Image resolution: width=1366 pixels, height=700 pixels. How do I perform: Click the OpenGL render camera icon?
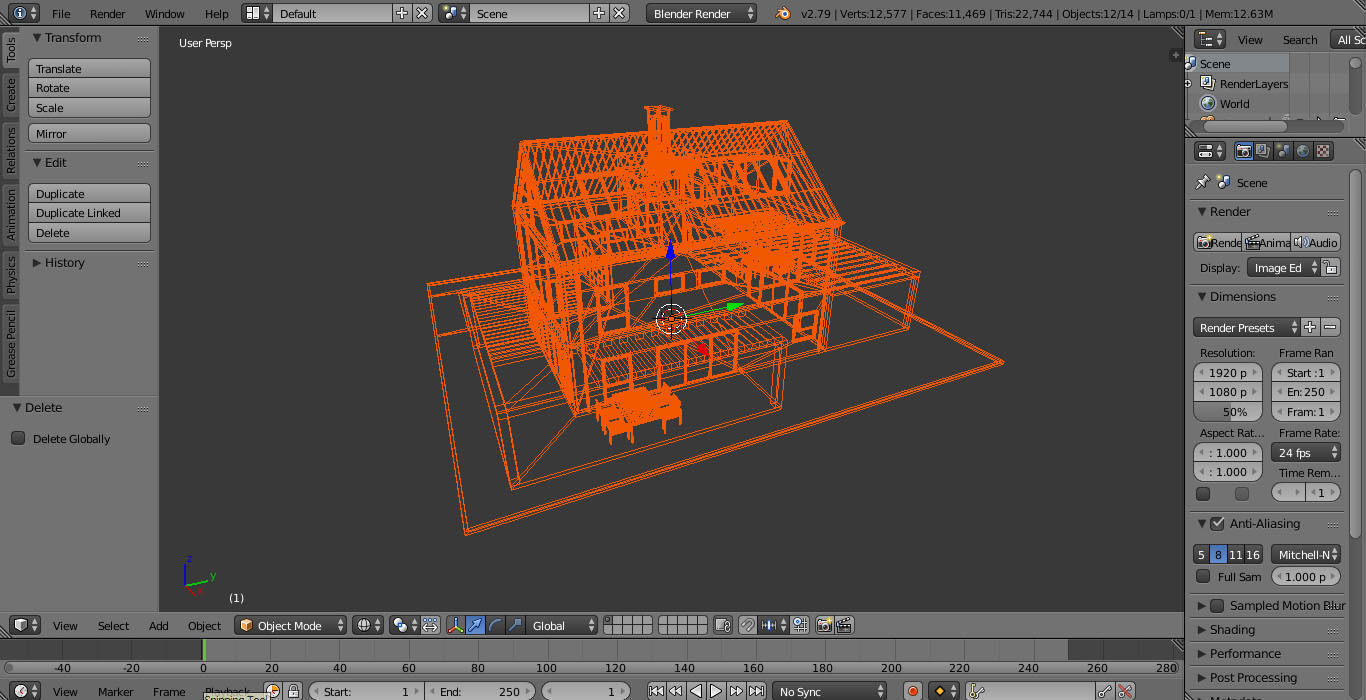[x=824, y=625]
